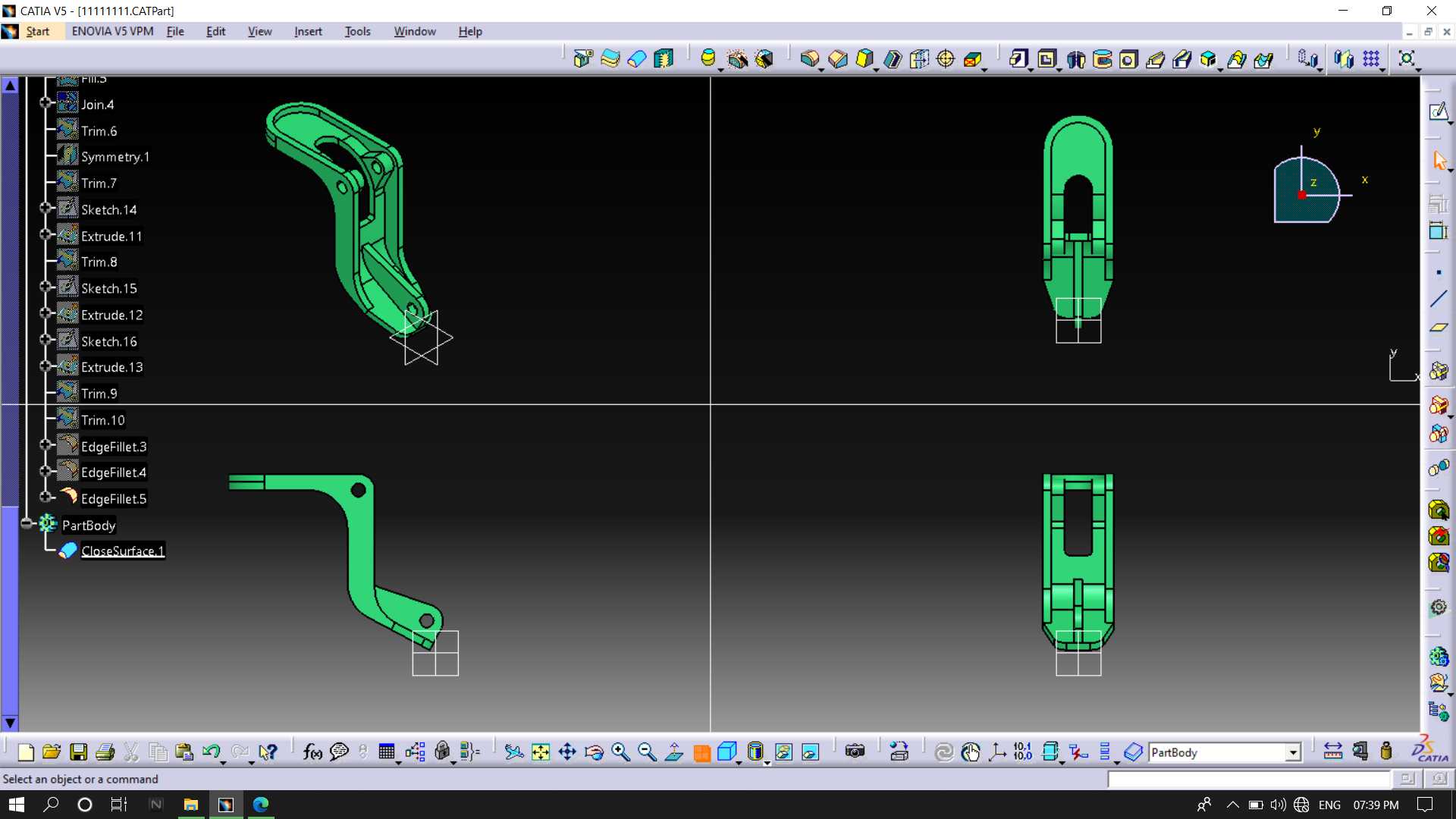Click the Zoom Out magnifier
This screenshot has height=819, width=1456.
click(647, 752)
